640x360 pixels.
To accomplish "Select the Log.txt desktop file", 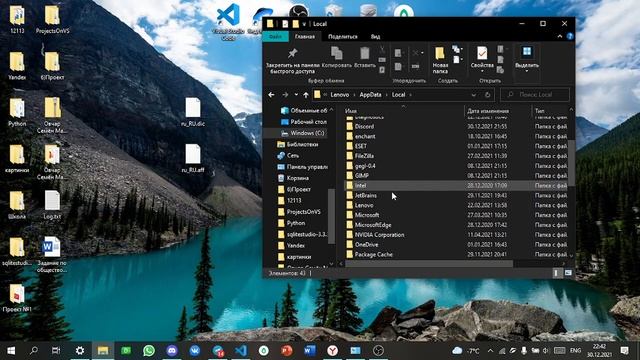I will tap(52, 205).
